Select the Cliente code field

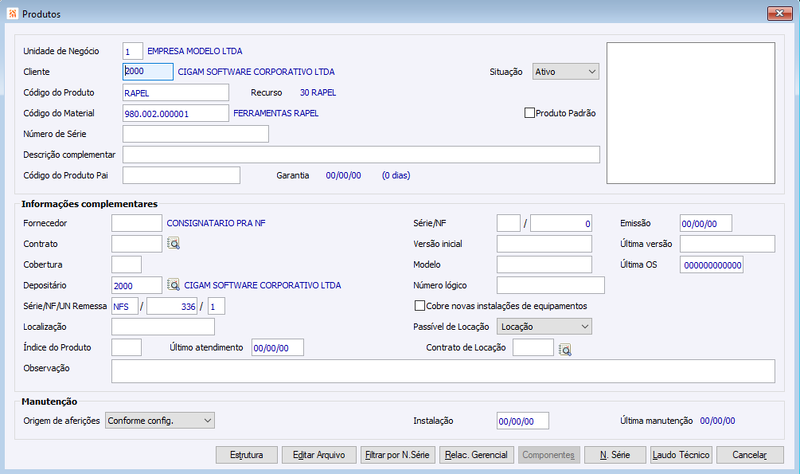pos(148,71)
